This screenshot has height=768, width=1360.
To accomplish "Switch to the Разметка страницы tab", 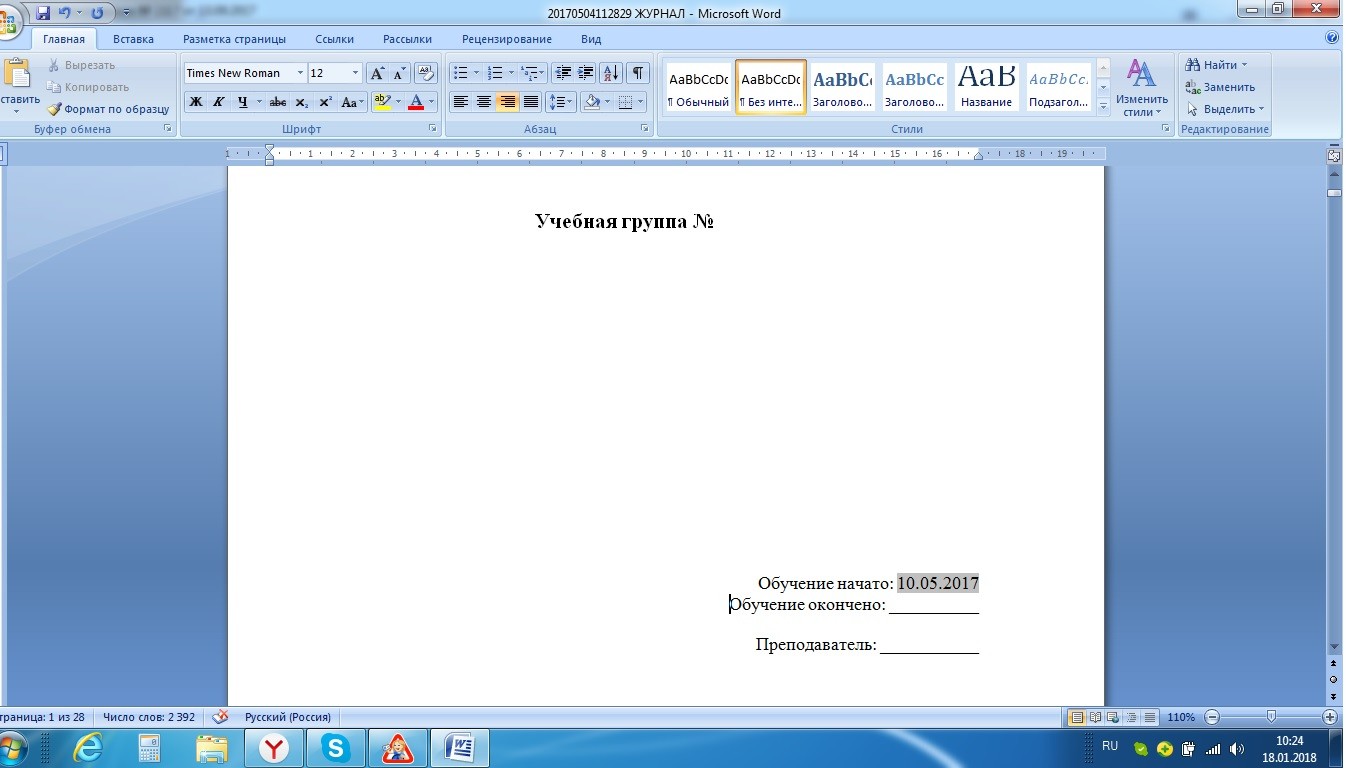I will coord(234,39).
